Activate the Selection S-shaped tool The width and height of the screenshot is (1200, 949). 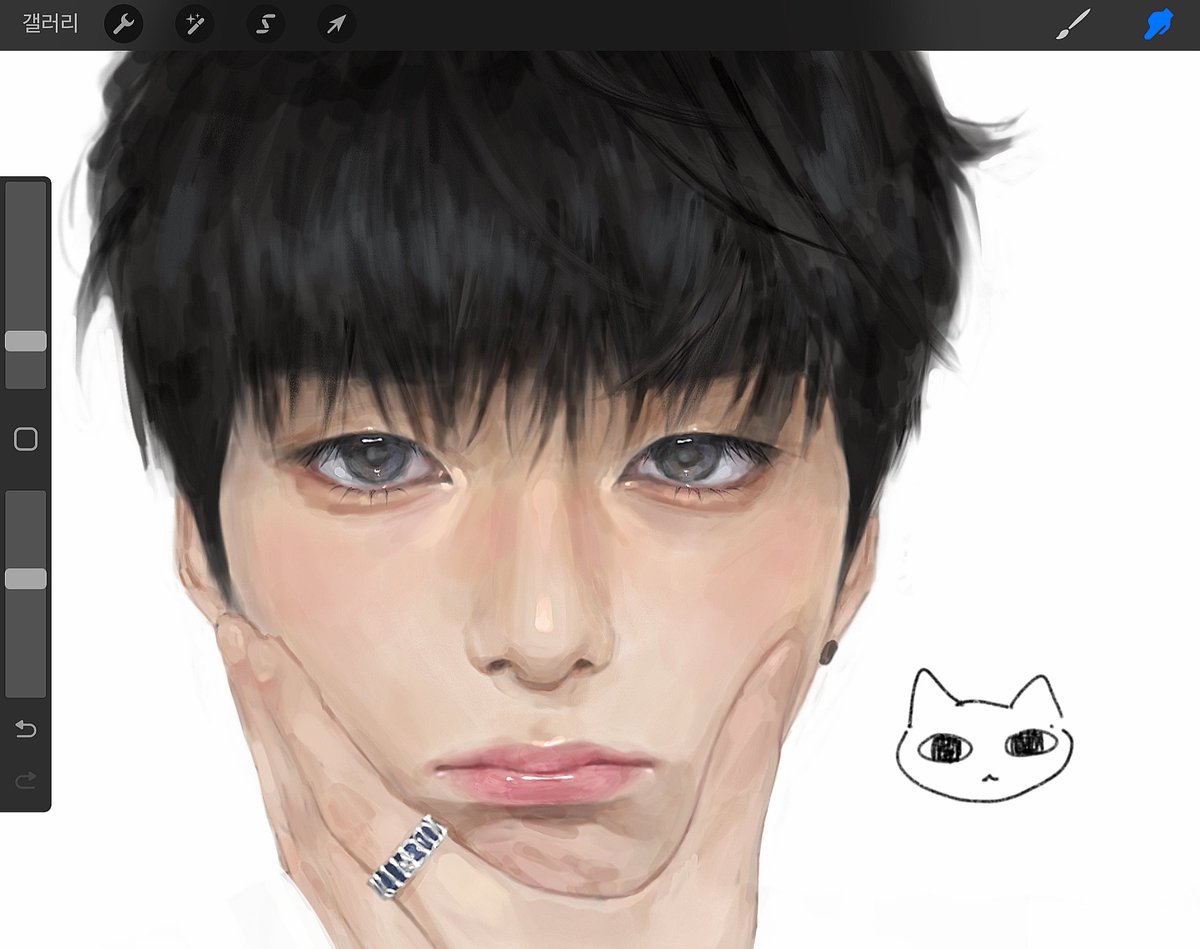266,24
